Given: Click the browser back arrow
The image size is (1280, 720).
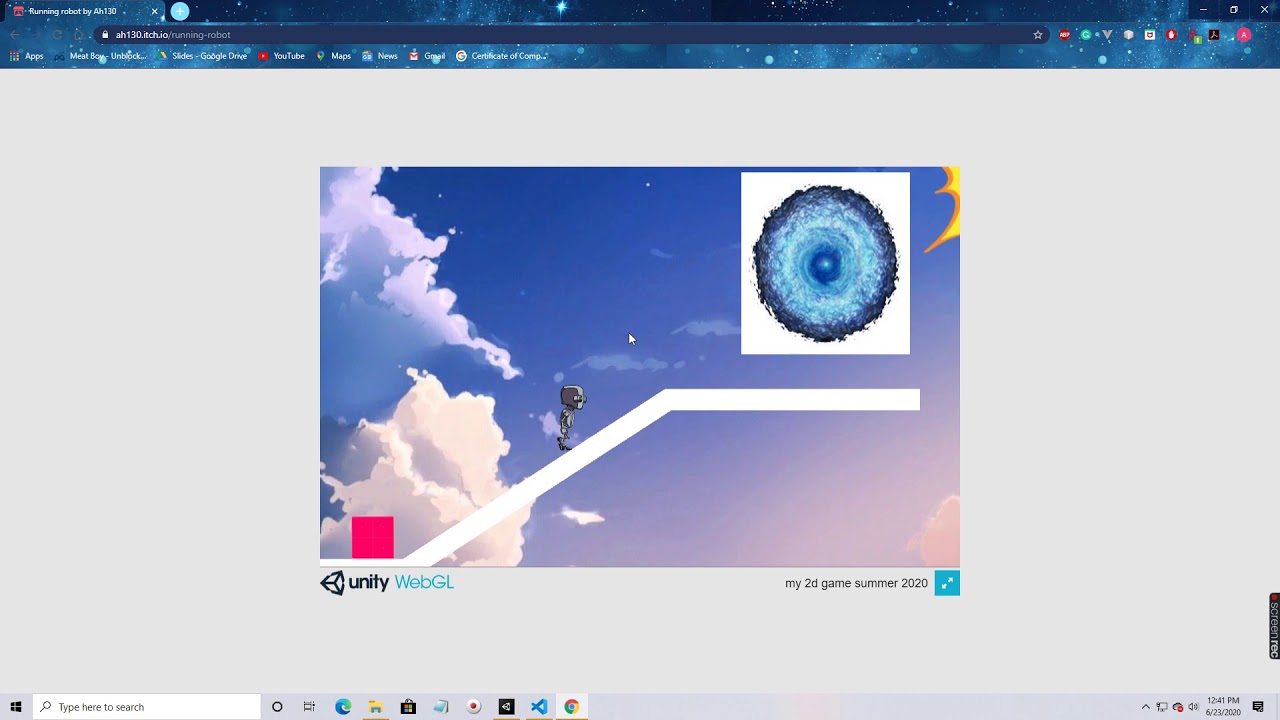Looking at the screenshot, I should point(15,34).
